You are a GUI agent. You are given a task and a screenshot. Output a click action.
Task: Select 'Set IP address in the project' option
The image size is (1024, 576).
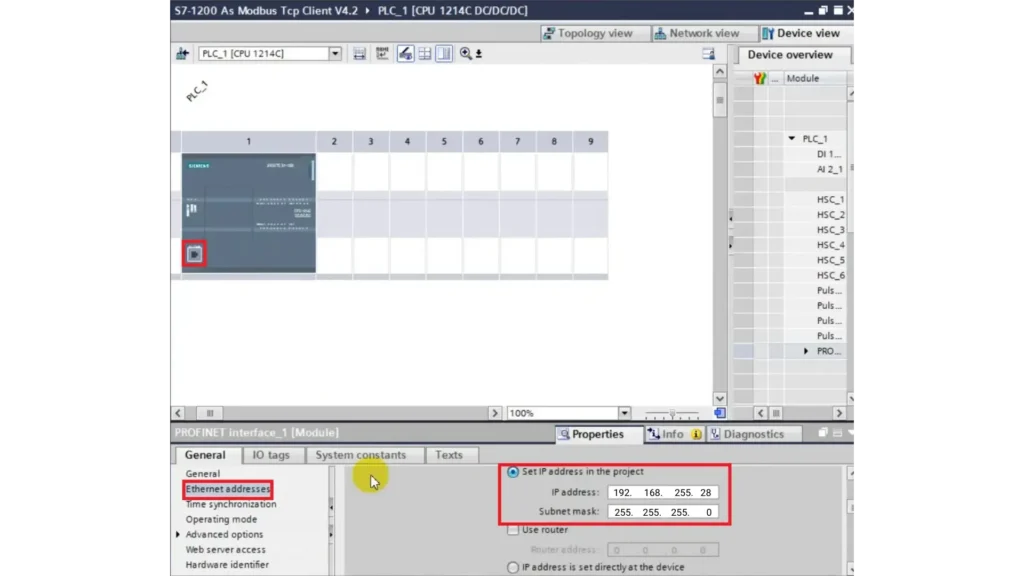click(x=513, y=471)
